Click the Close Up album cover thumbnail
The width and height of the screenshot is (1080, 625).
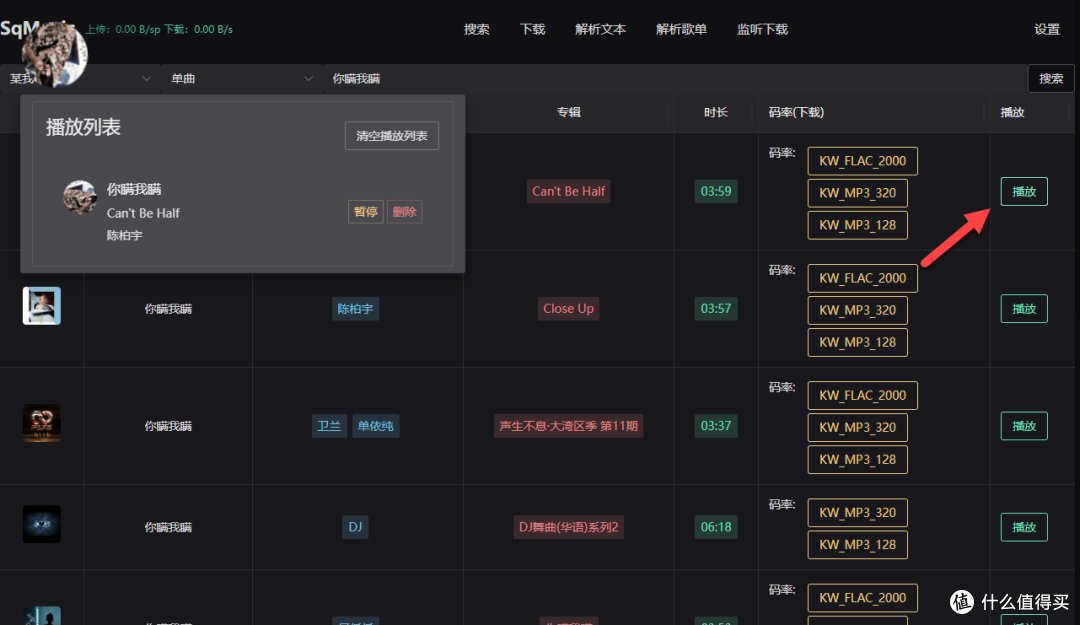[x=42, y=306]
